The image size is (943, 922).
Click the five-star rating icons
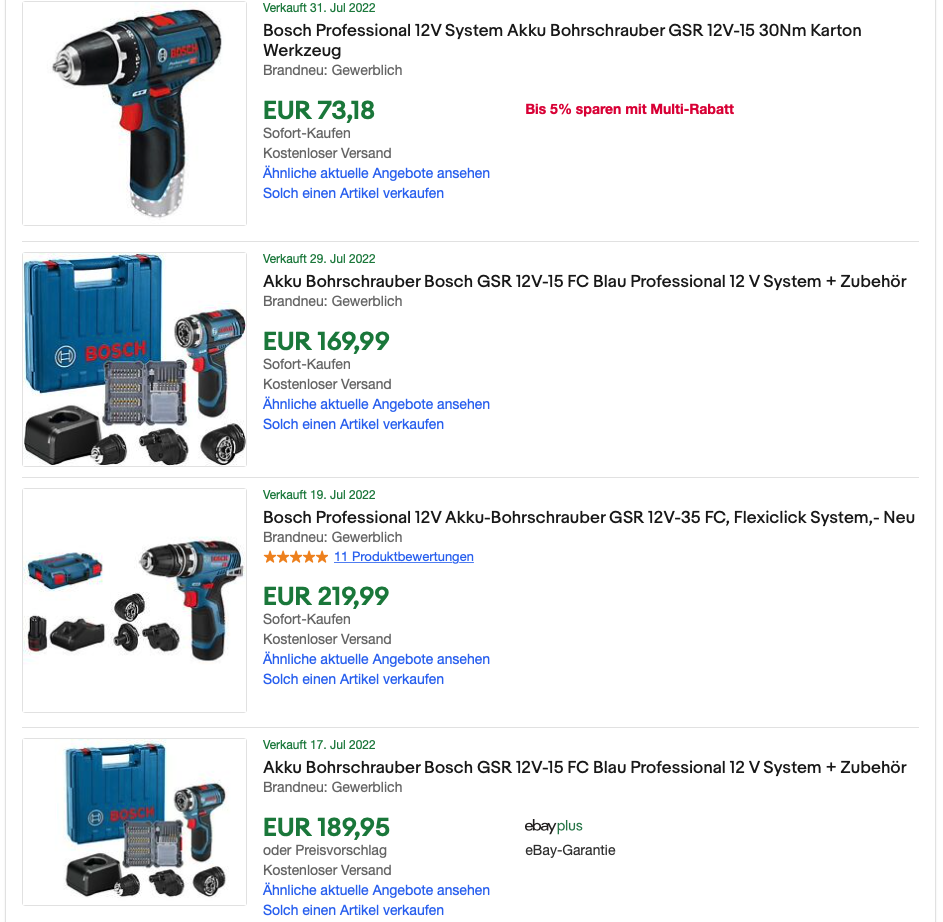pyautogui.click(x=295, y=557)
